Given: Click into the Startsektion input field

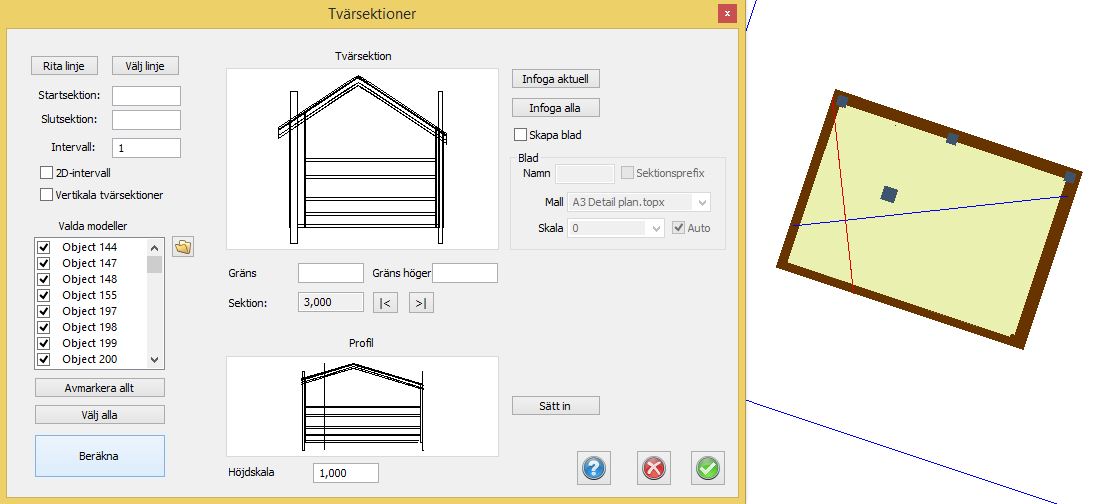Looking at the screenshot, I should pos(146,96).
